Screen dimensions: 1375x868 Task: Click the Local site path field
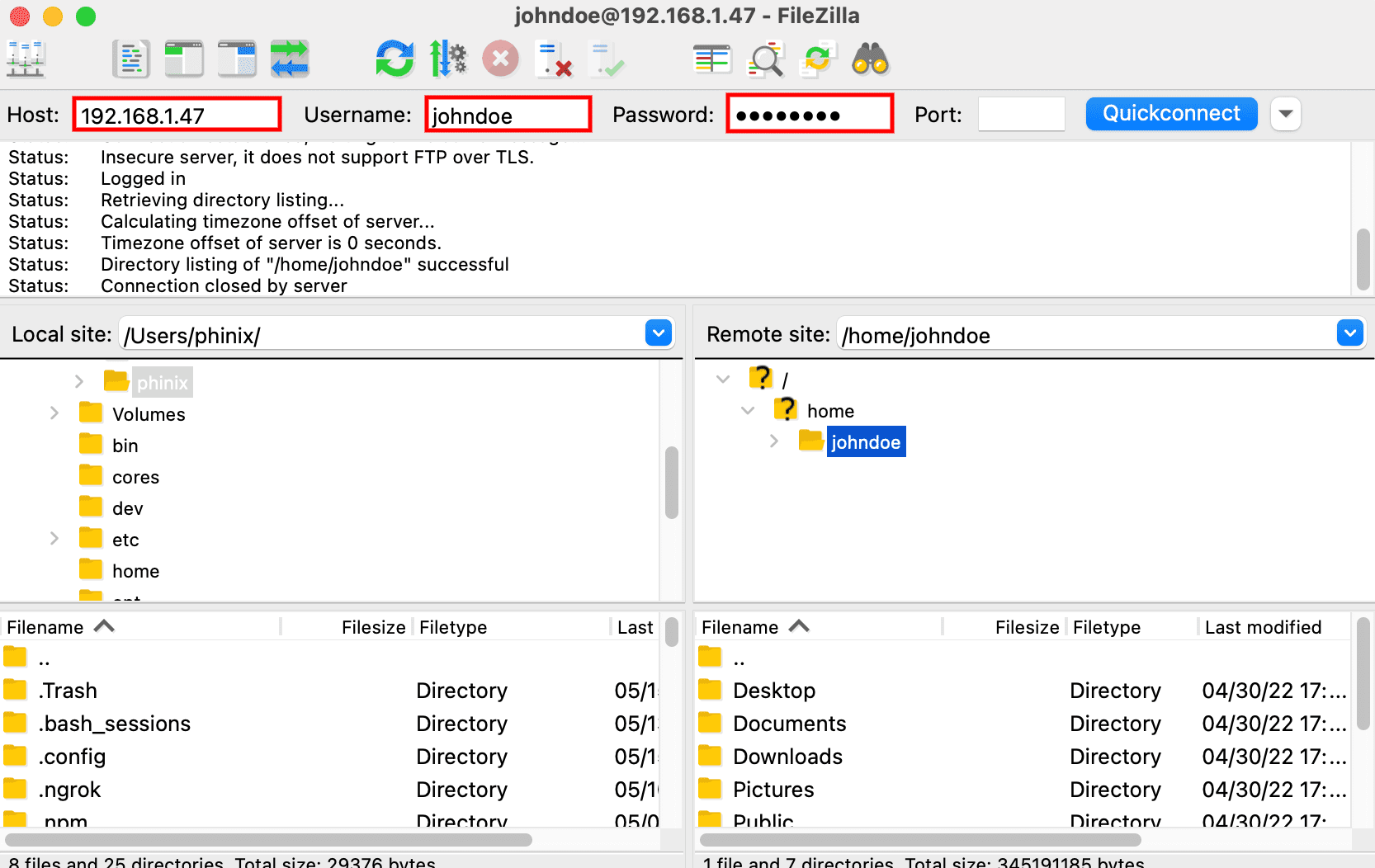click(381, 334)
